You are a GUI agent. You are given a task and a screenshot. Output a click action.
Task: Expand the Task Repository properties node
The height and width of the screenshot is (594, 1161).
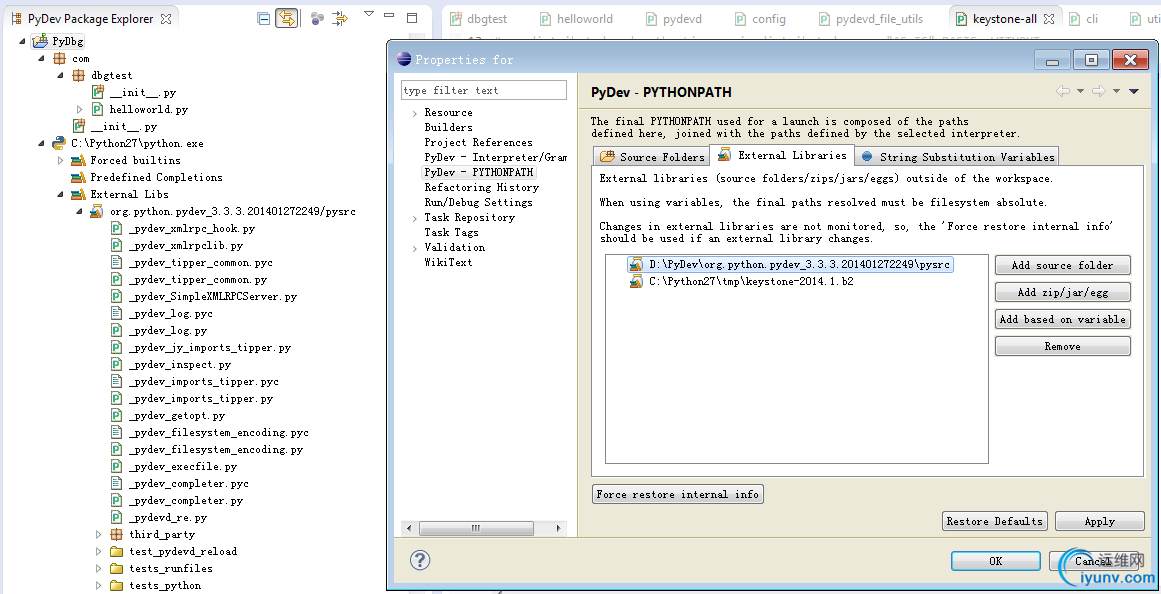[414, 218]
